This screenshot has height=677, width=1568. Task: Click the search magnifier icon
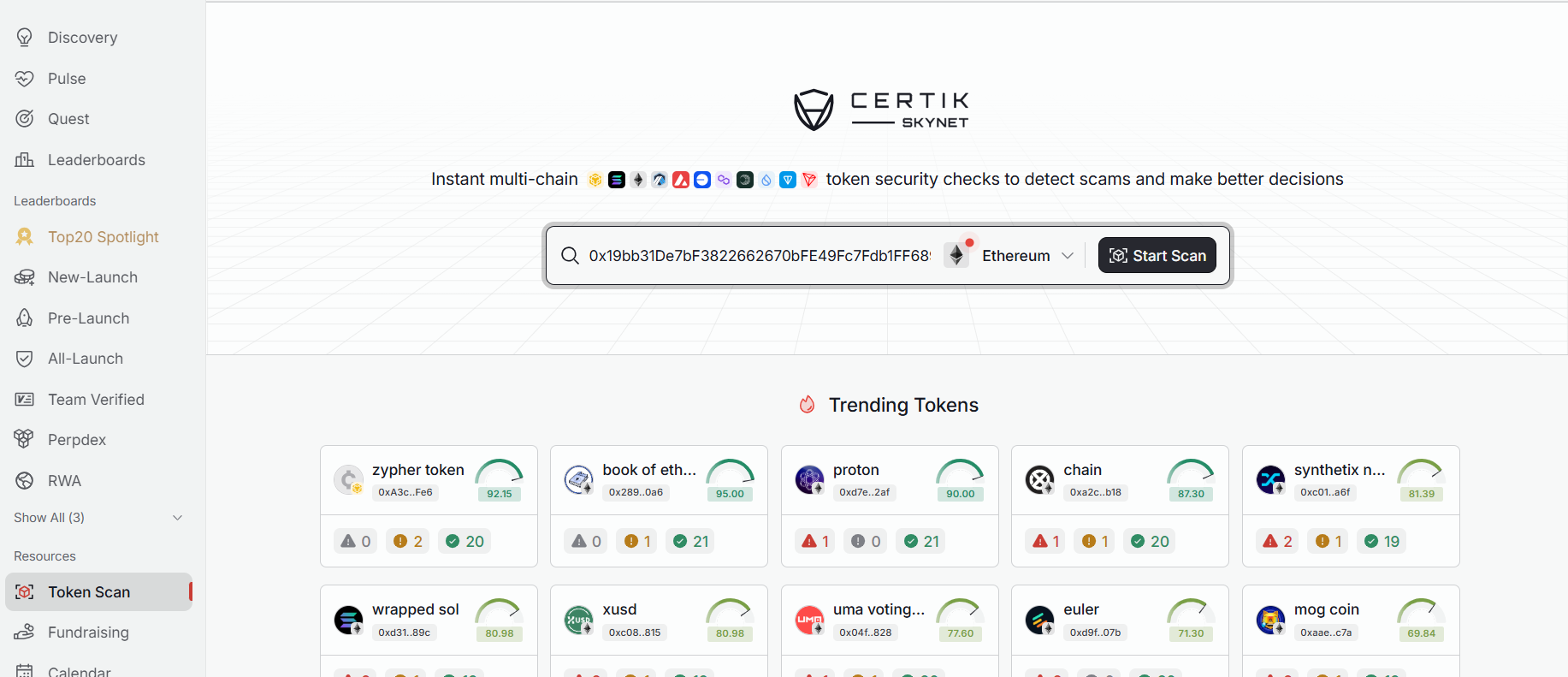click(570, 256)
